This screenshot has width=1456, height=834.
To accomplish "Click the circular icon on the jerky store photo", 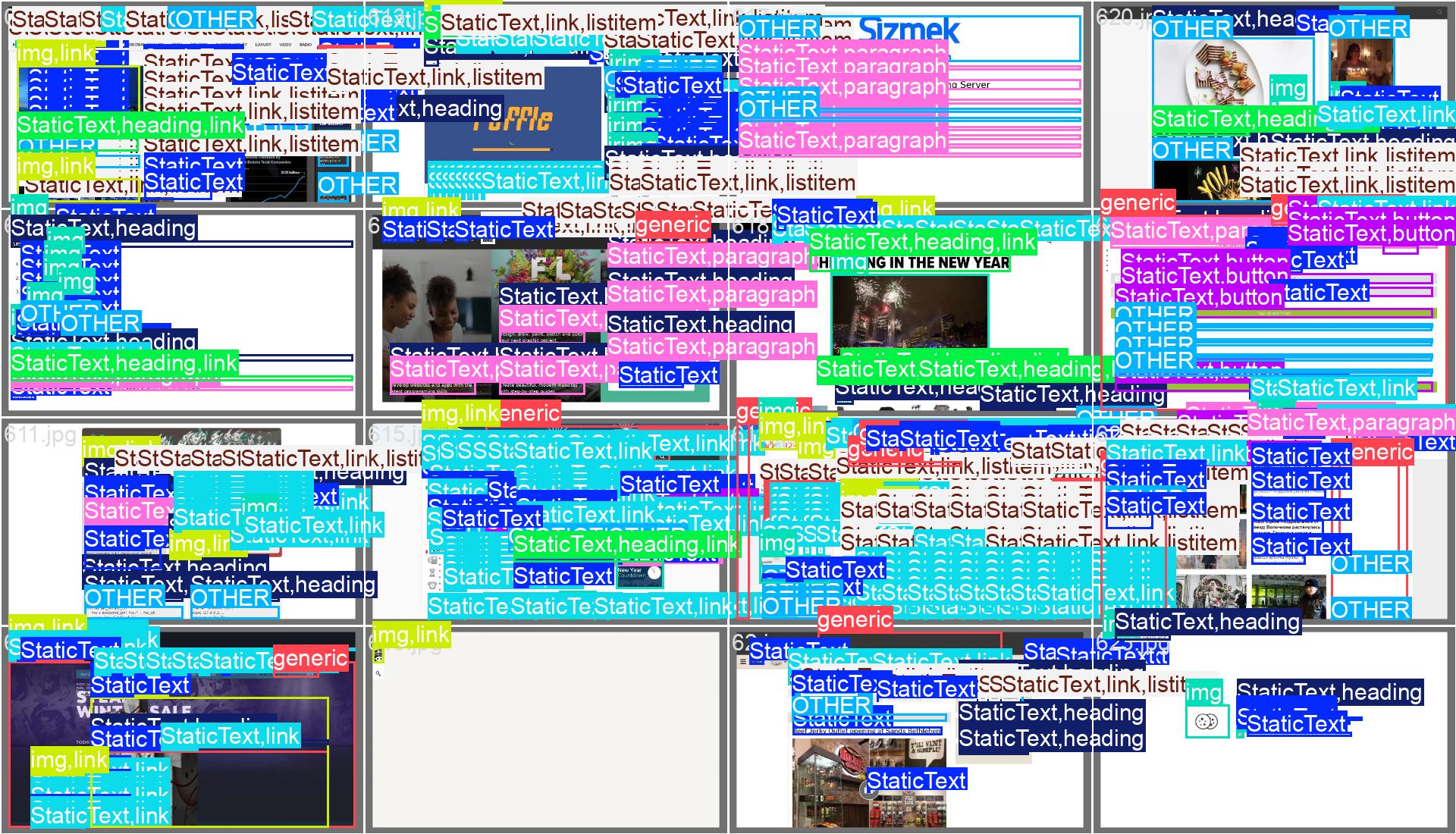I will pyautogui.click(x=869, y=791).
